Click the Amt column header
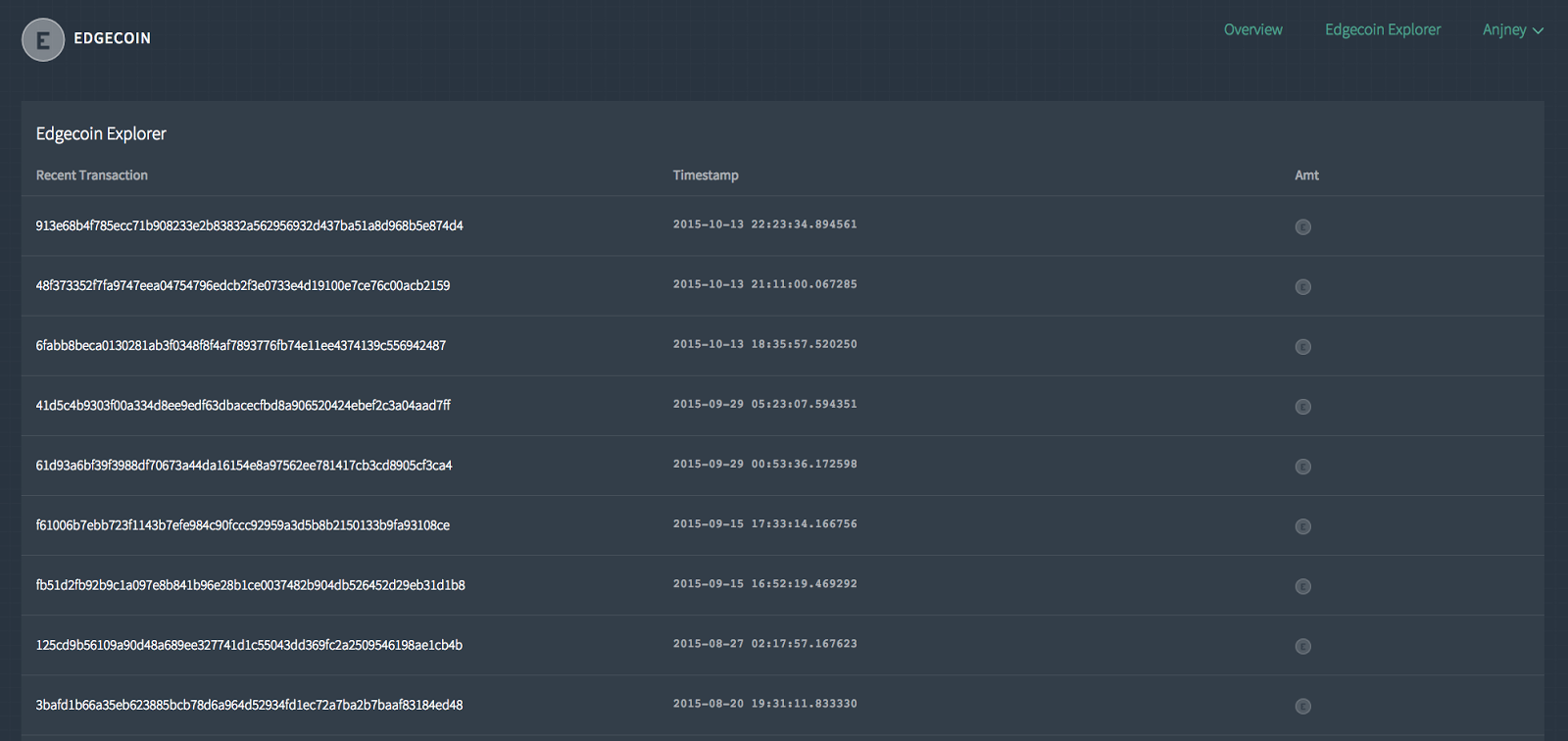The width and height of the screenshot is (1568, 741). (x=1306, y=174)
